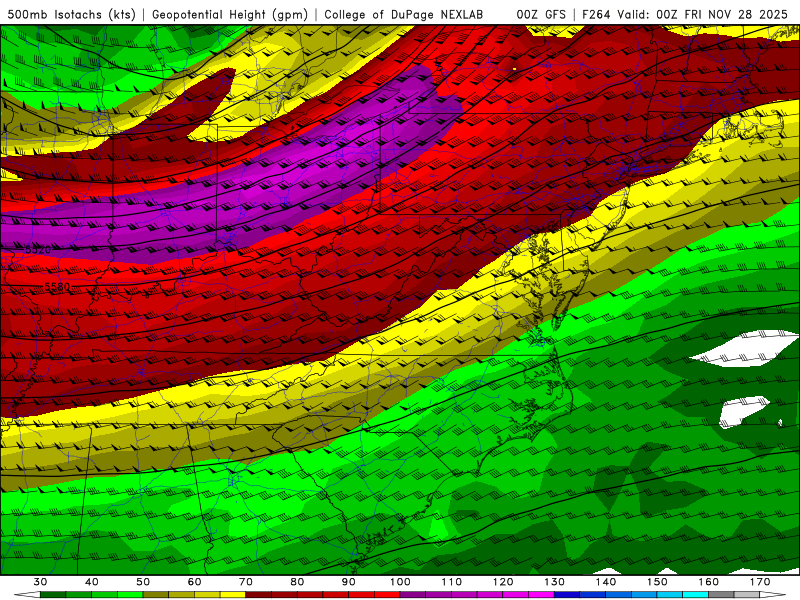
Task: Click the 80 knot legend label
Action: [x=297, y=582]
